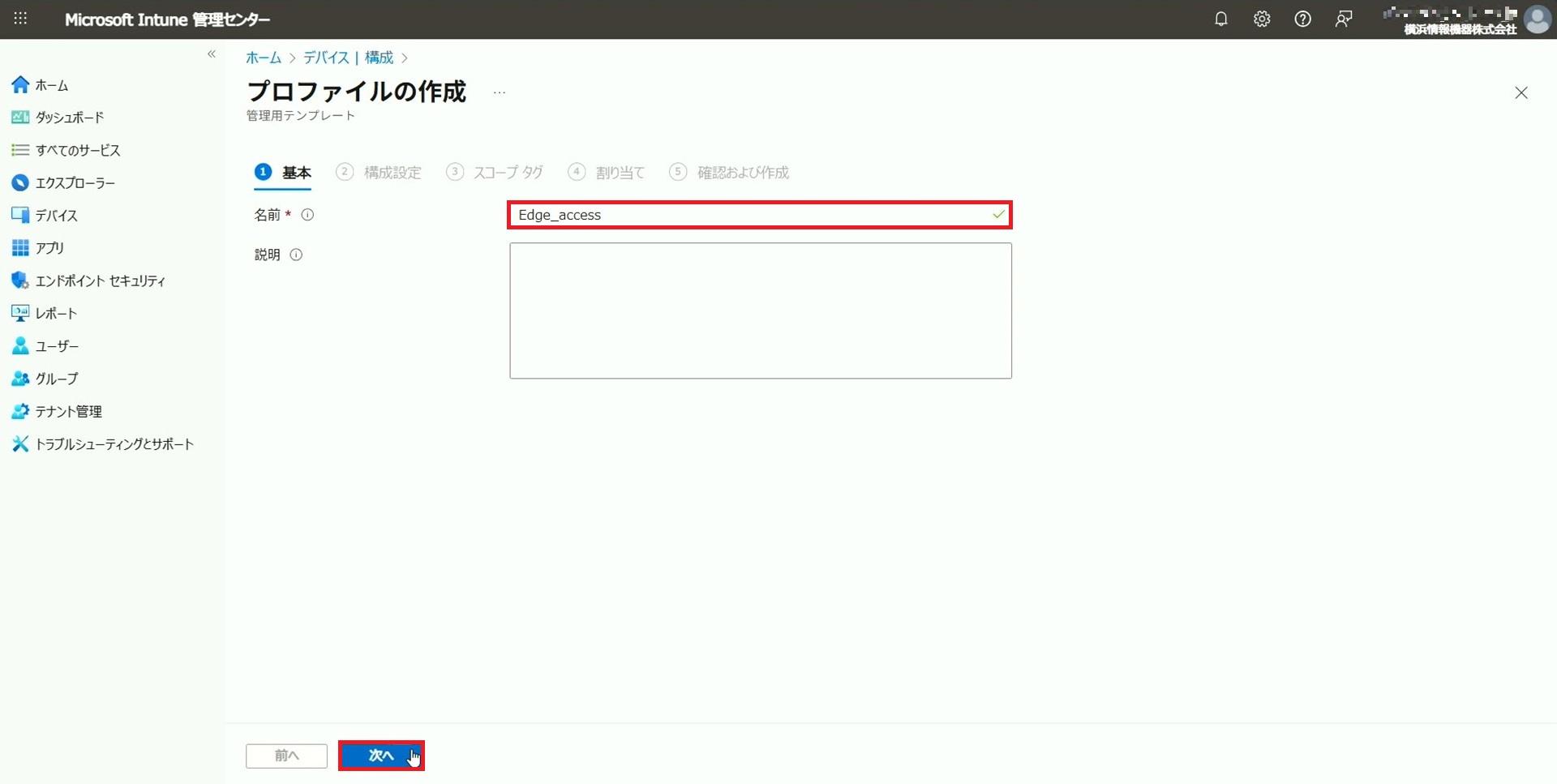This screenshot has width=1557, height=784.
Task: Open the settings gear icon
Action: pyautogui.click(x=1262, y=19)
